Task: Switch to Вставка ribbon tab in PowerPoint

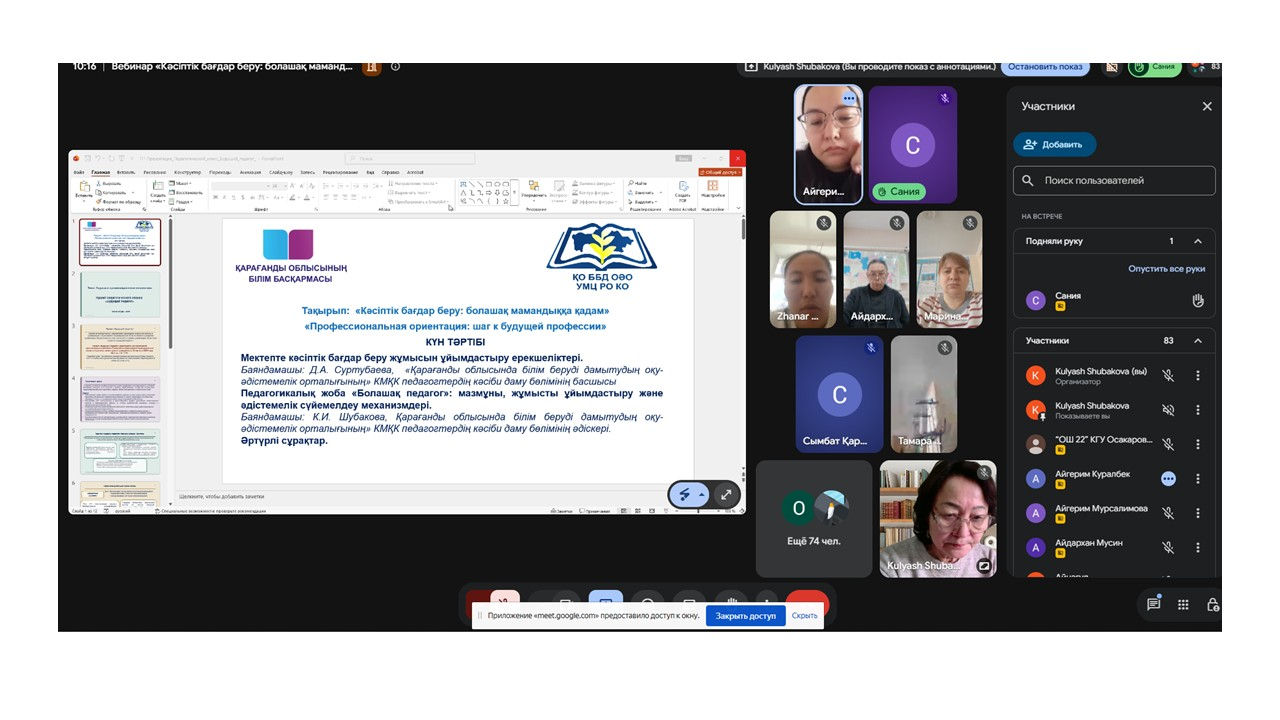Action: (126, 172)
